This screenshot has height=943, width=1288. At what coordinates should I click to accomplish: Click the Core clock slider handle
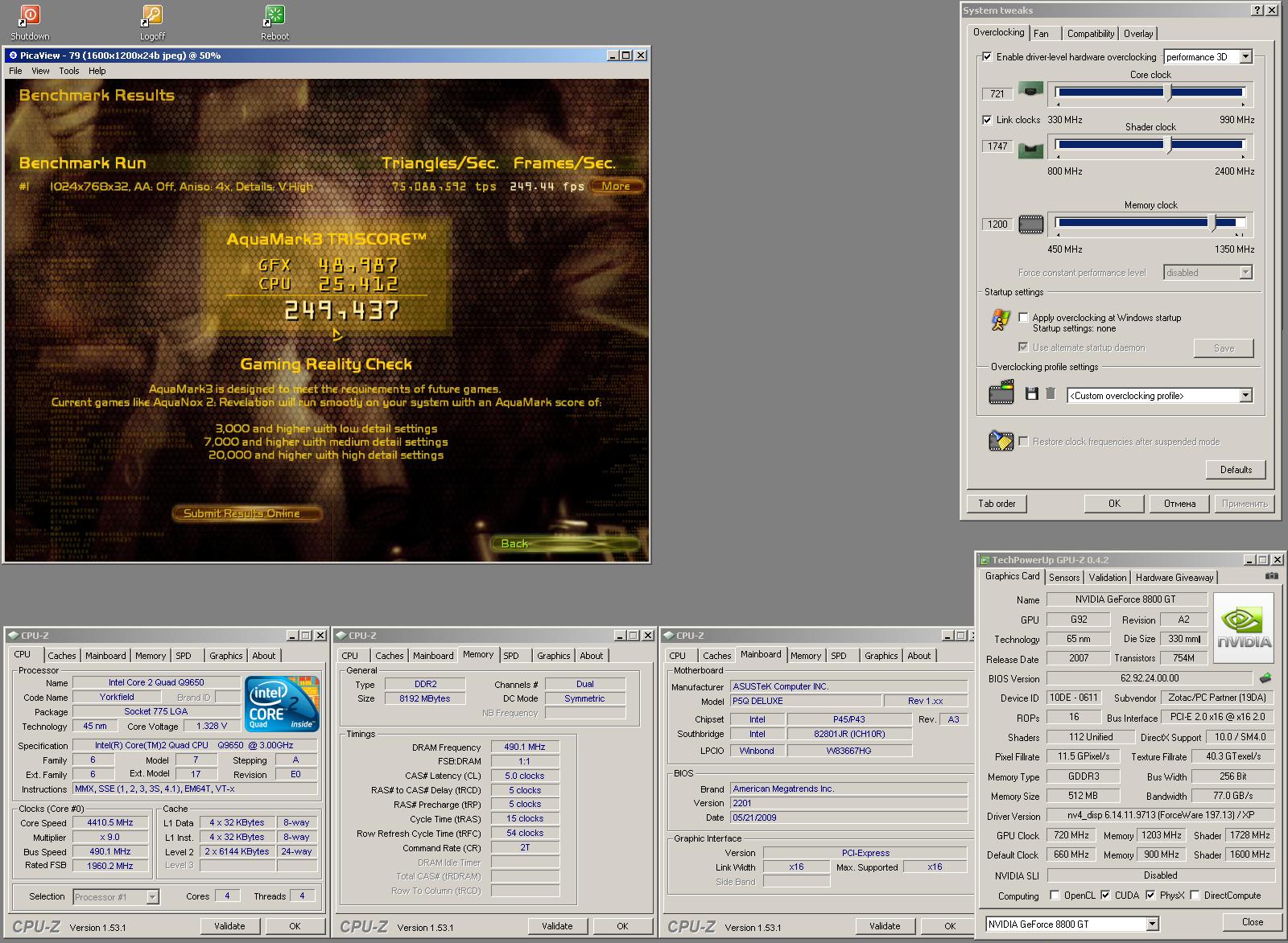point(1169,93)
